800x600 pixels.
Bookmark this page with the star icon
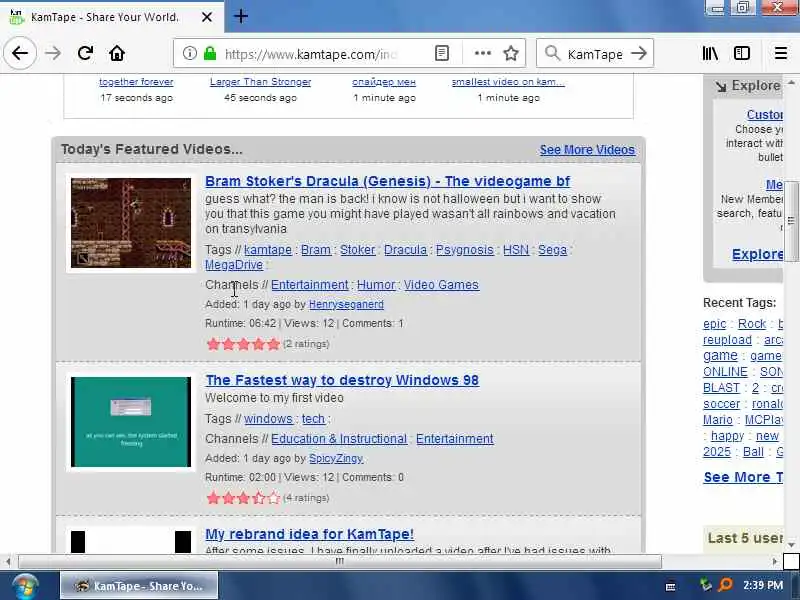(511, 53)
